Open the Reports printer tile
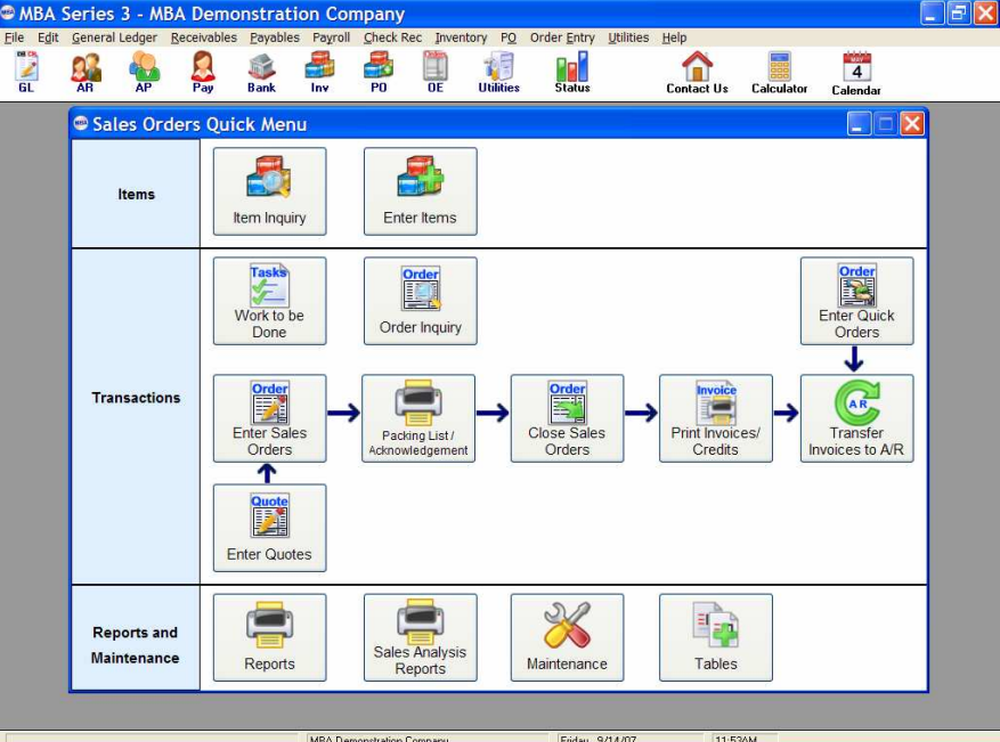 [x=270, y=638]
